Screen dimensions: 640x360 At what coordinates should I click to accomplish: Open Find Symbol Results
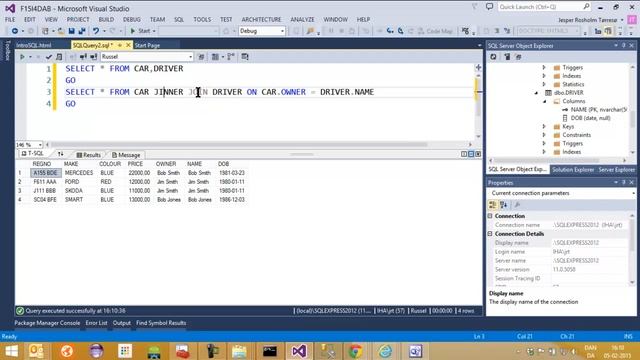pyautogui.click(x=161, y=323)
